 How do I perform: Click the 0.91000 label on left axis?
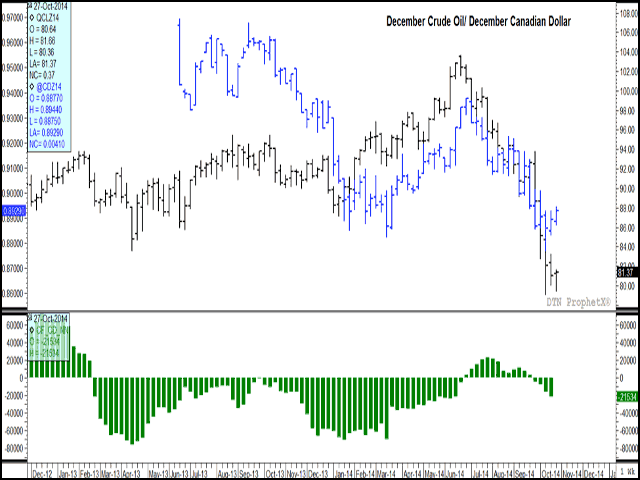12,168
